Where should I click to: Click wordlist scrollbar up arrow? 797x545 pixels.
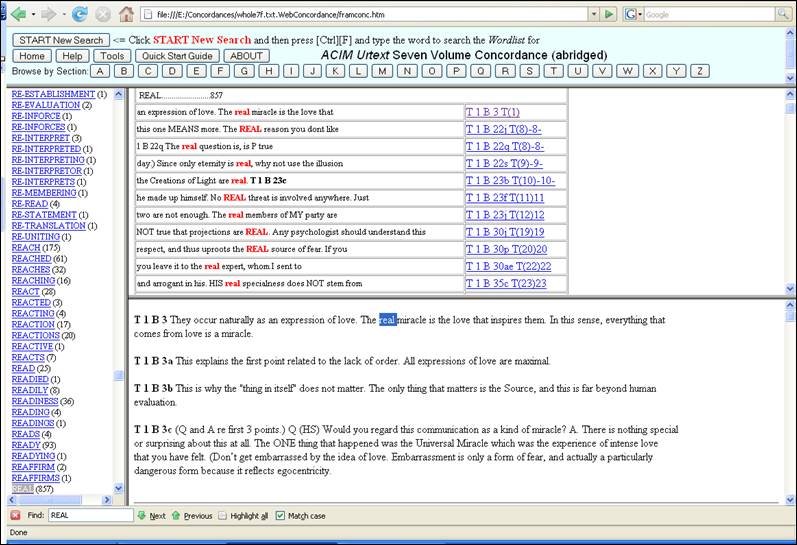(x=118, y=94)
